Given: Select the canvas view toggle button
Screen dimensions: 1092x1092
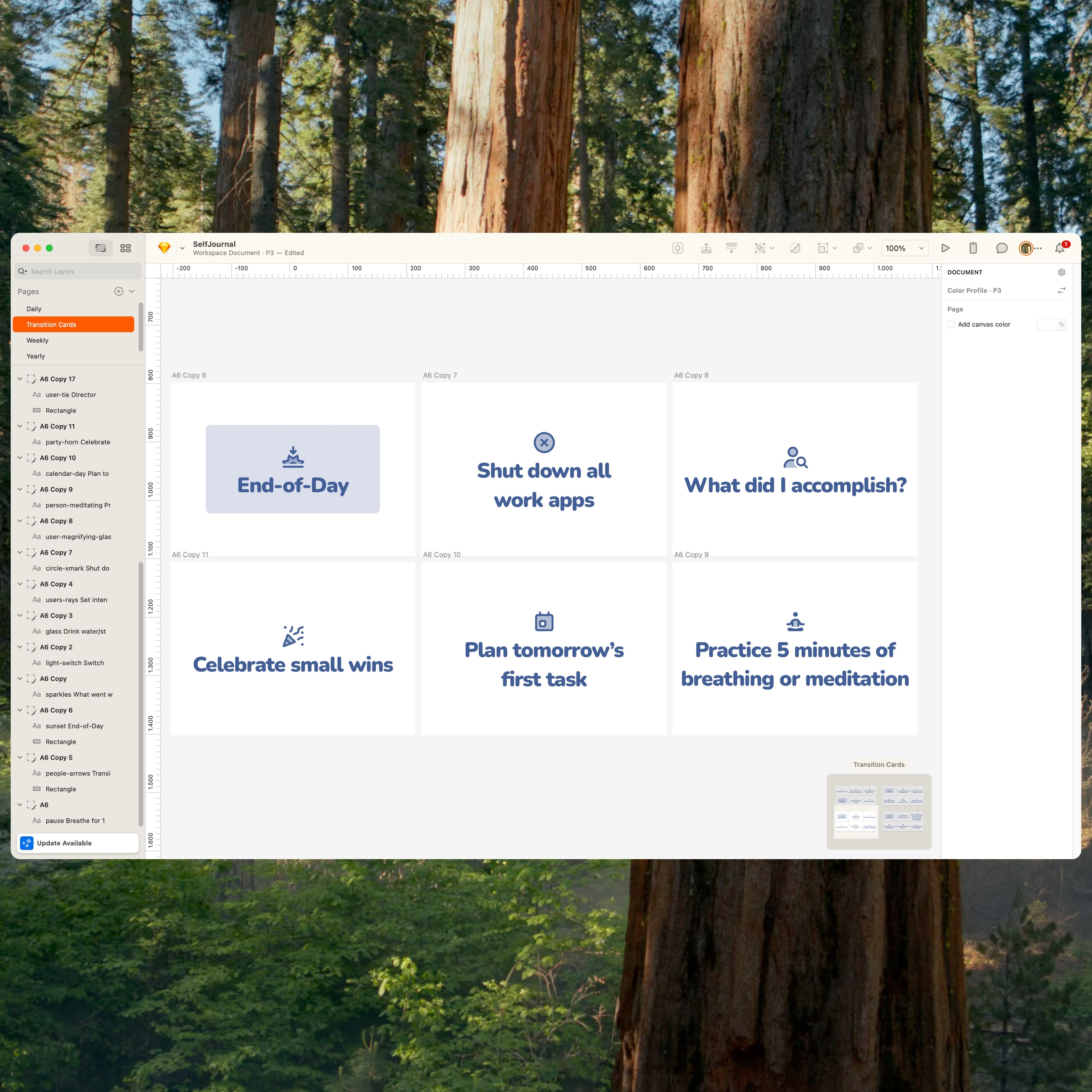Looking at the screenshot, I should 101,248.
